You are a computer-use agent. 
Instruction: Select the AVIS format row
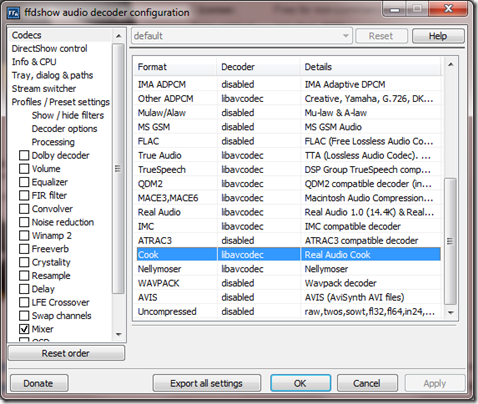[289, 297]
